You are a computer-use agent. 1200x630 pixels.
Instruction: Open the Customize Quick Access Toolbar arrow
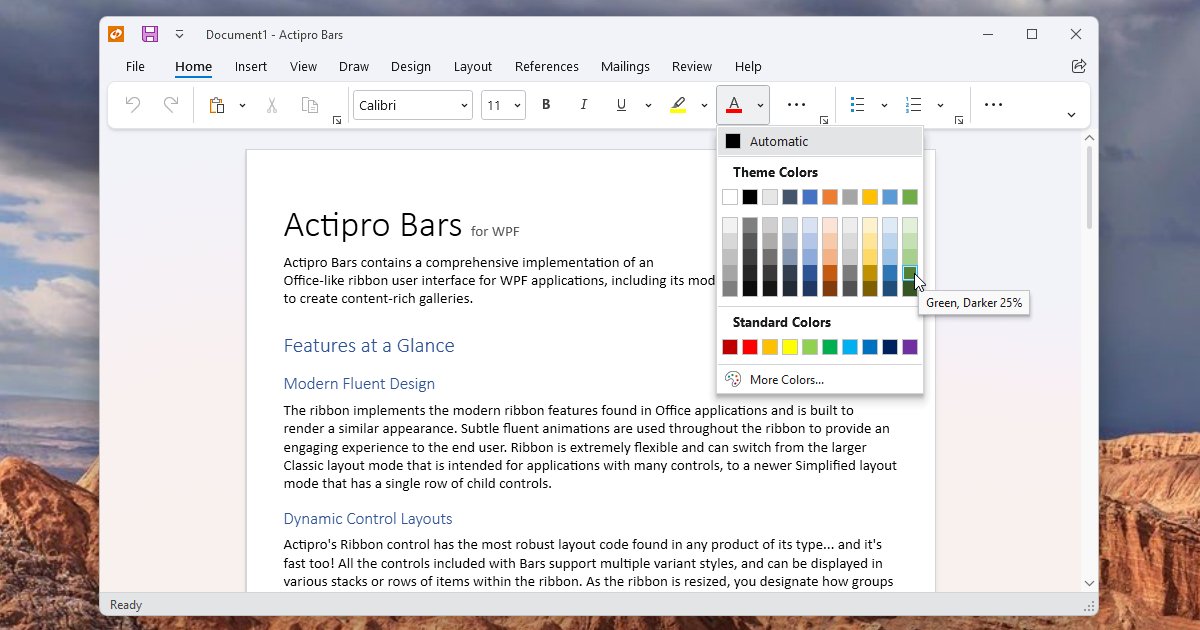[x=179, y=34]
